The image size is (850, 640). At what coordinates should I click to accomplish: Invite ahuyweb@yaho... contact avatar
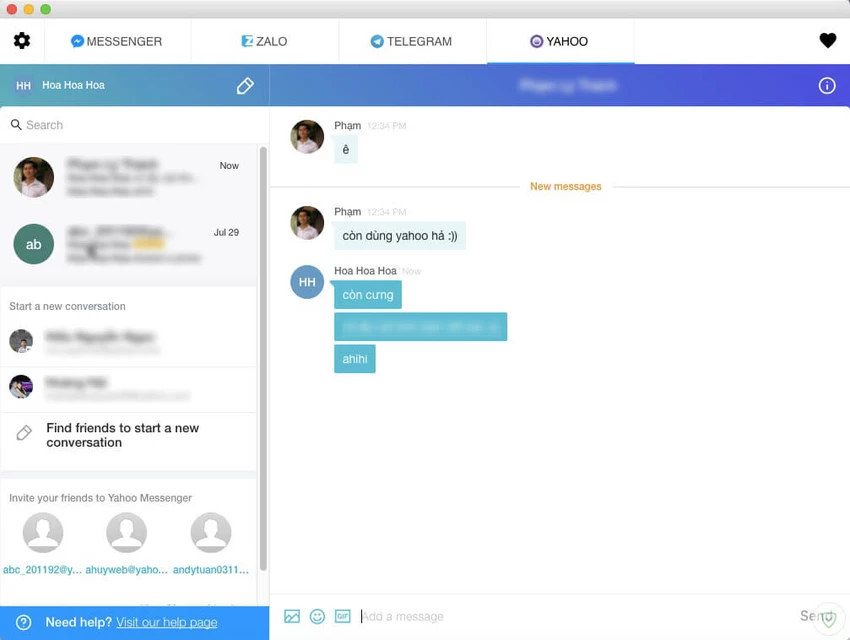click(x=126, y=532)
